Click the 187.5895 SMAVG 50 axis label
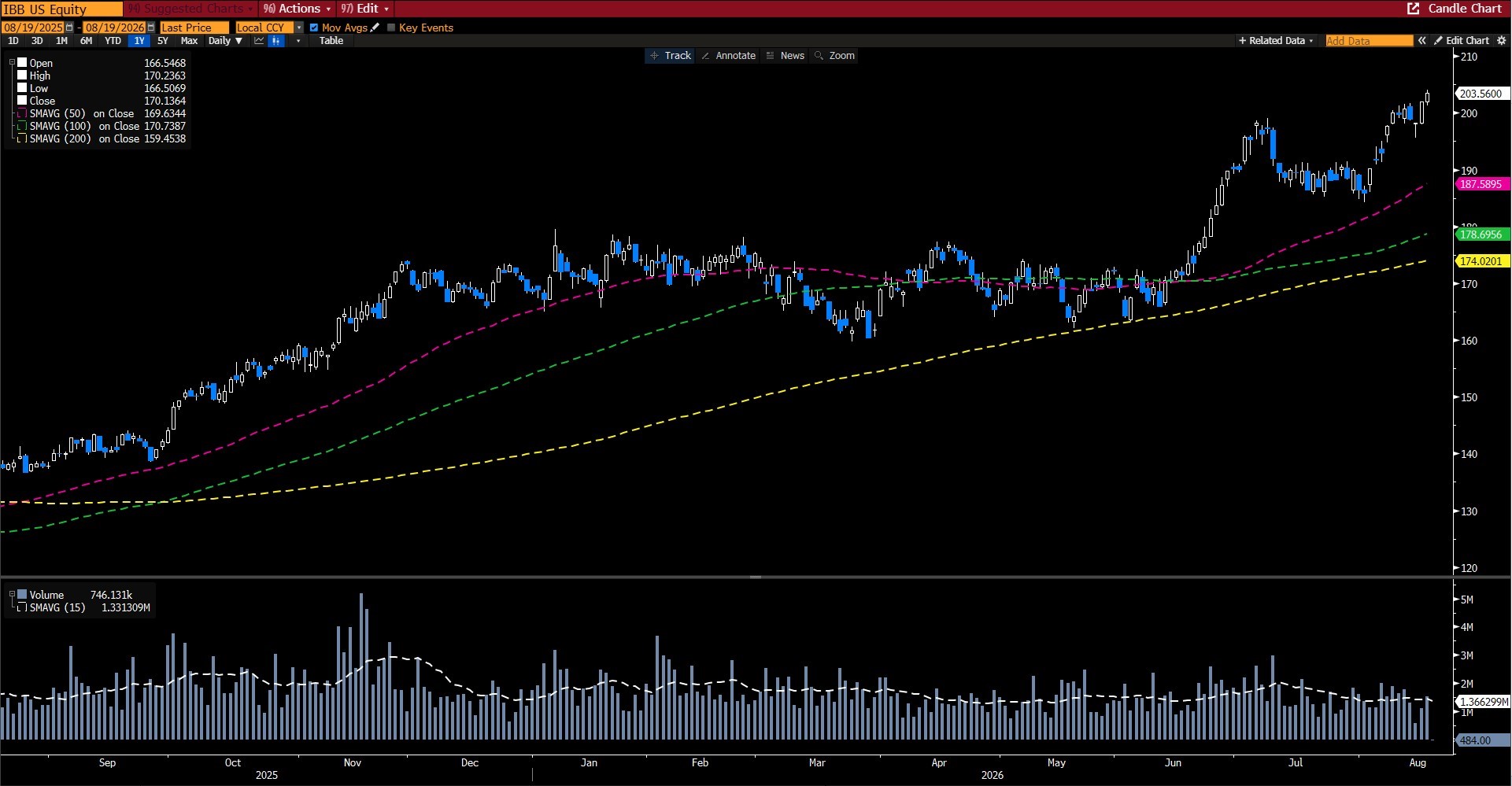This screenshot has width=1512, height=786. [x=1481, y=184]
